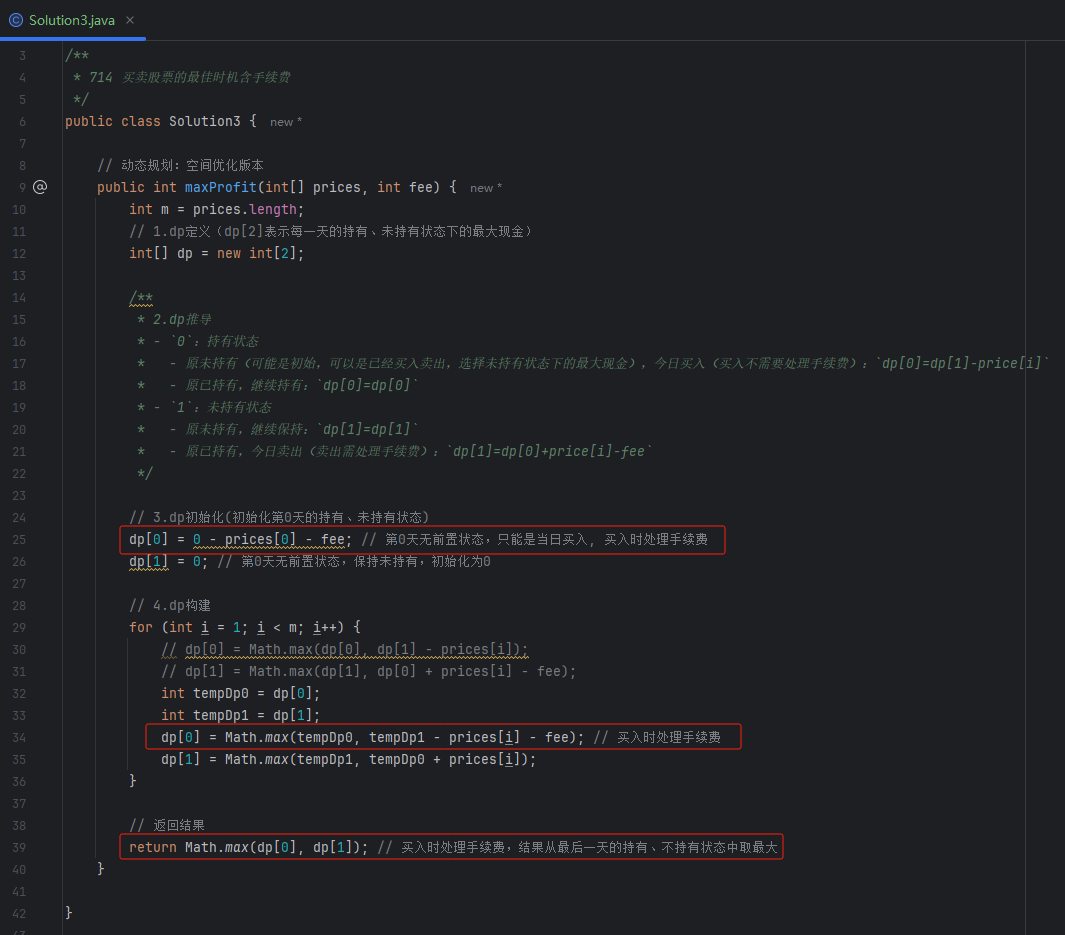The height and width of the screenshot is (935, 1065).
Task: Click the 'new *' hint after class Solution3
Action: coord(286,122)
